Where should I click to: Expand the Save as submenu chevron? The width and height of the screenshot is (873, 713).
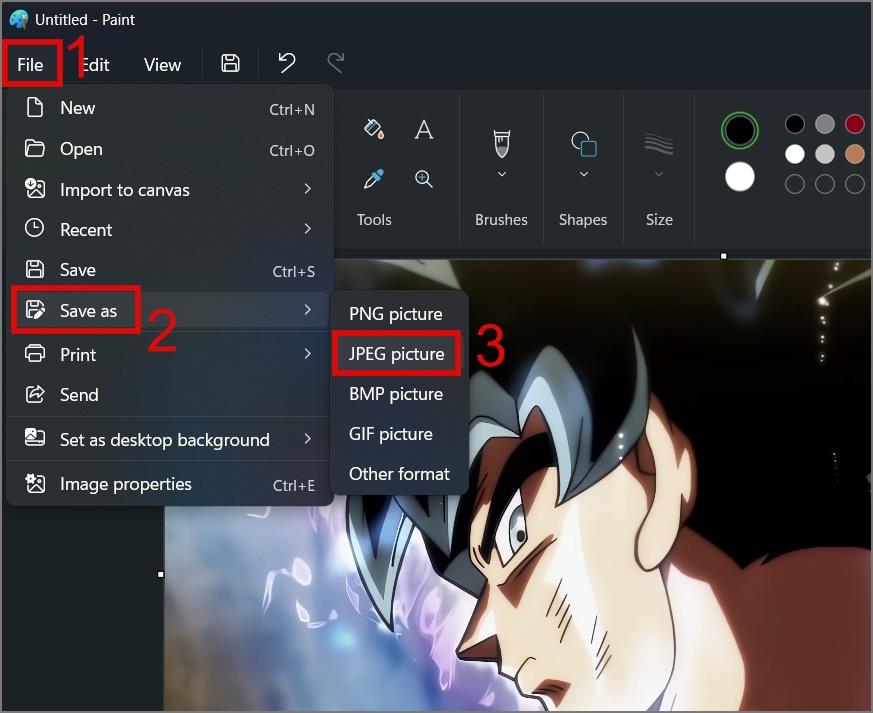[x=308, y=309]
